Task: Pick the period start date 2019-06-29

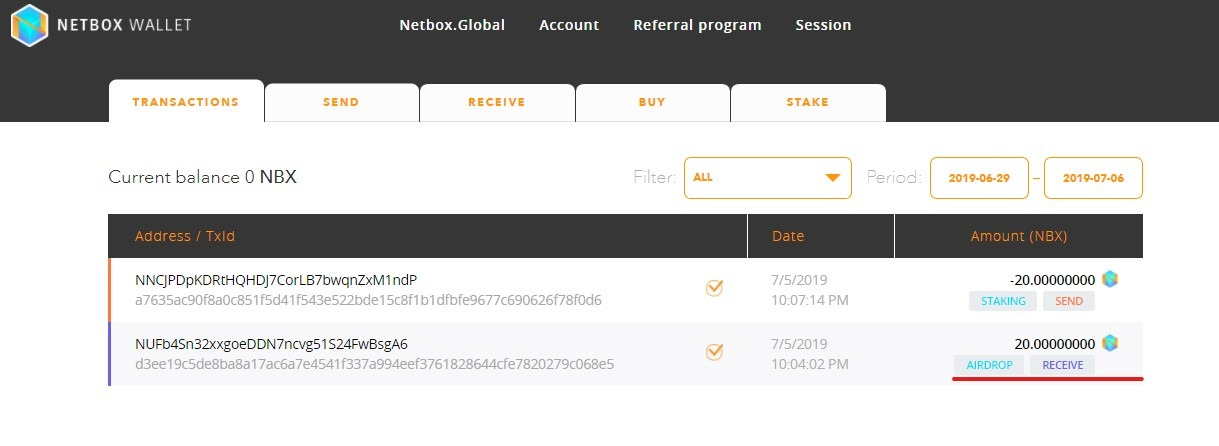Action: pyautogui.click(x=979, y=178)
